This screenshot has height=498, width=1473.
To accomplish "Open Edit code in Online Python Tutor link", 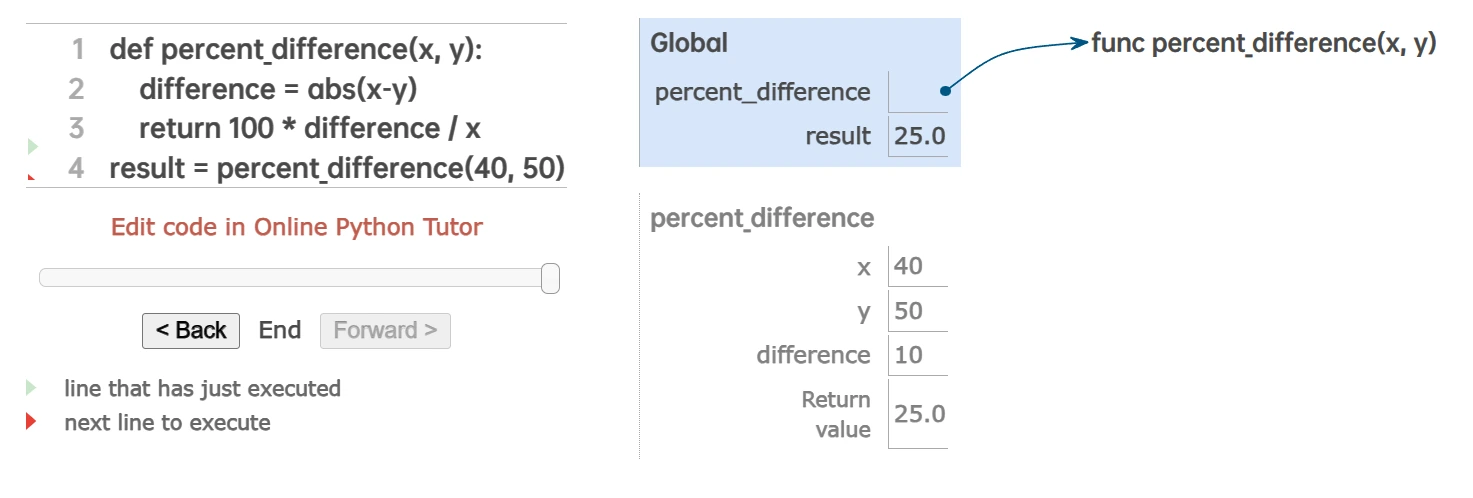I will coord(296,227).
